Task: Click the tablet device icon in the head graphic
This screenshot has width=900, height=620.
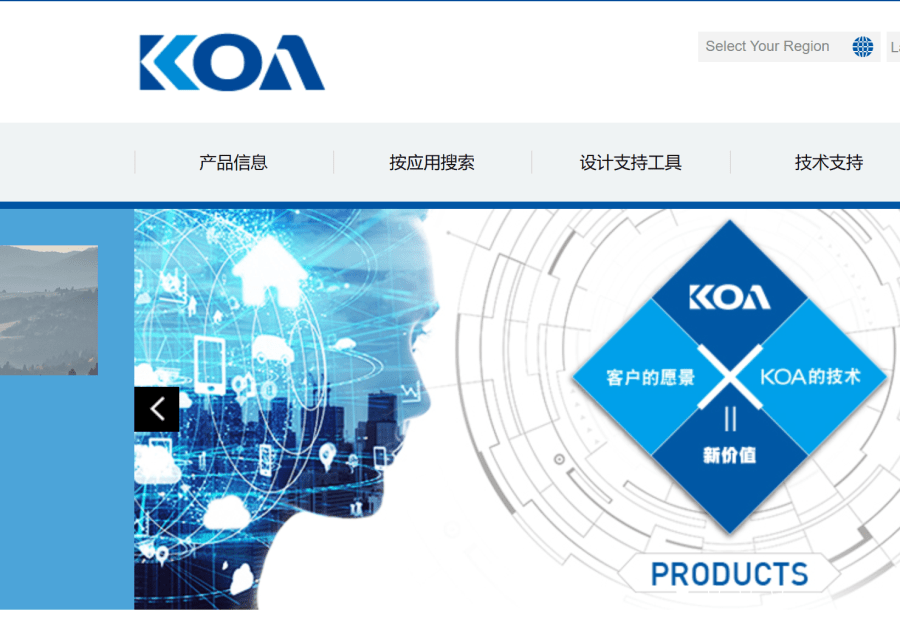Action: point(210,364)
